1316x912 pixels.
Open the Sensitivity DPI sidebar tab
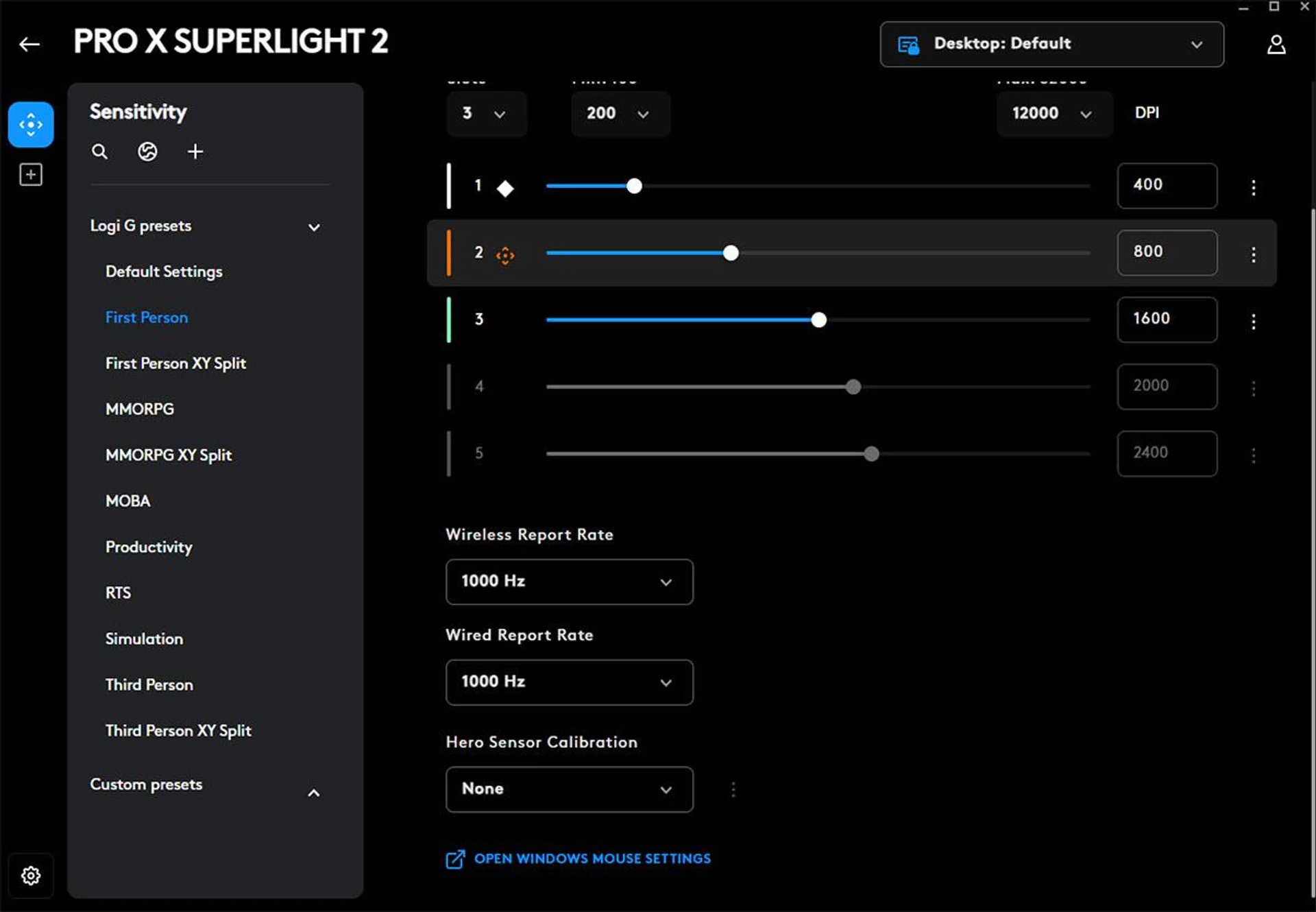coord(31,125)
